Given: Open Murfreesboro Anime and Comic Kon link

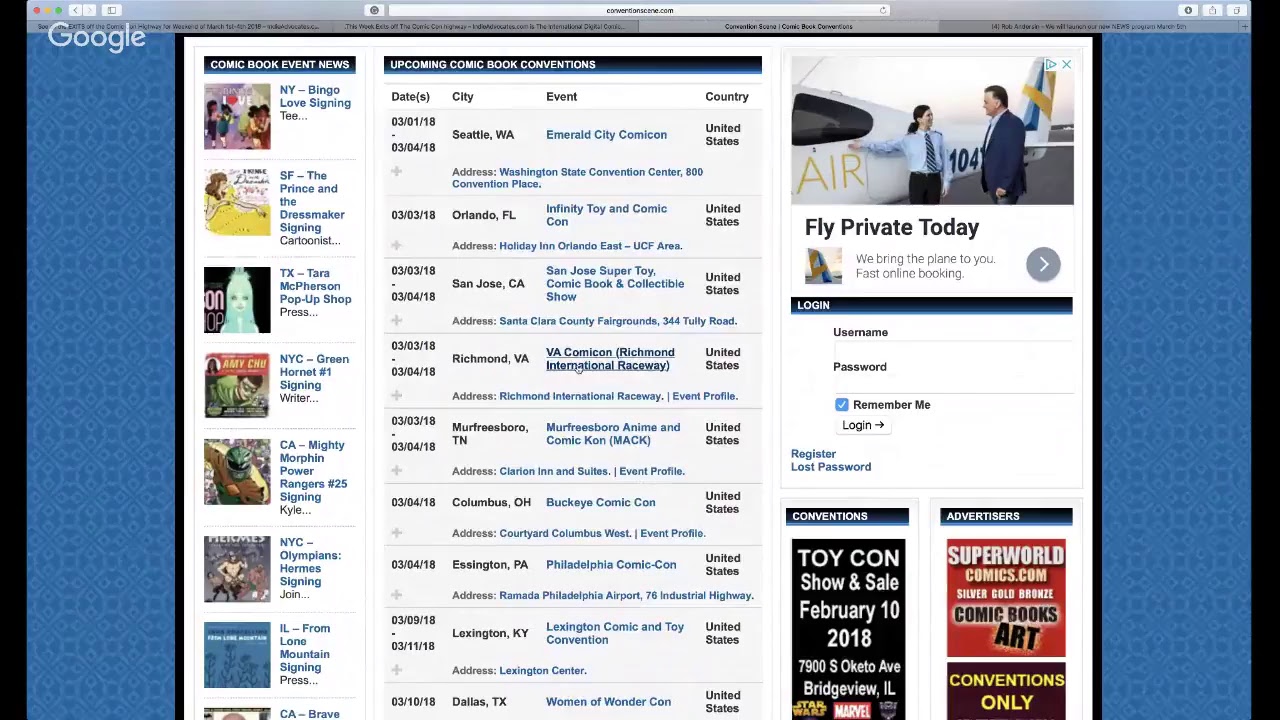Looking at the screenshot, I should pyautogui.click(x=613, y=434).
